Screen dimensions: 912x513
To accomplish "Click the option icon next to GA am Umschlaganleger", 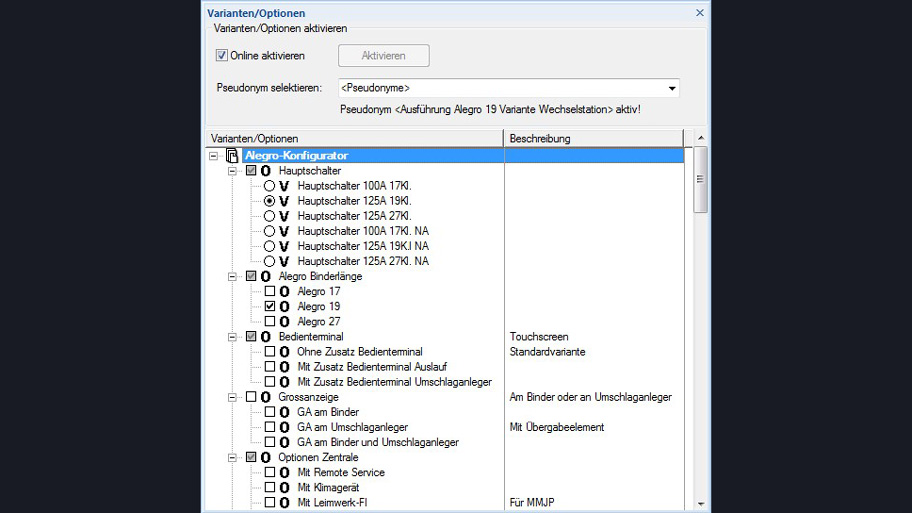I will pyautogui.click(x=285, y=427).
